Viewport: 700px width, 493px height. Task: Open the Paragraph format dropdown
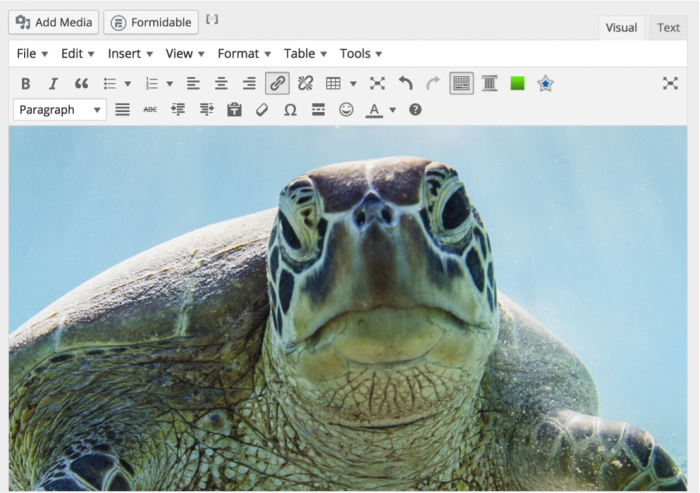tap(60, 110)
